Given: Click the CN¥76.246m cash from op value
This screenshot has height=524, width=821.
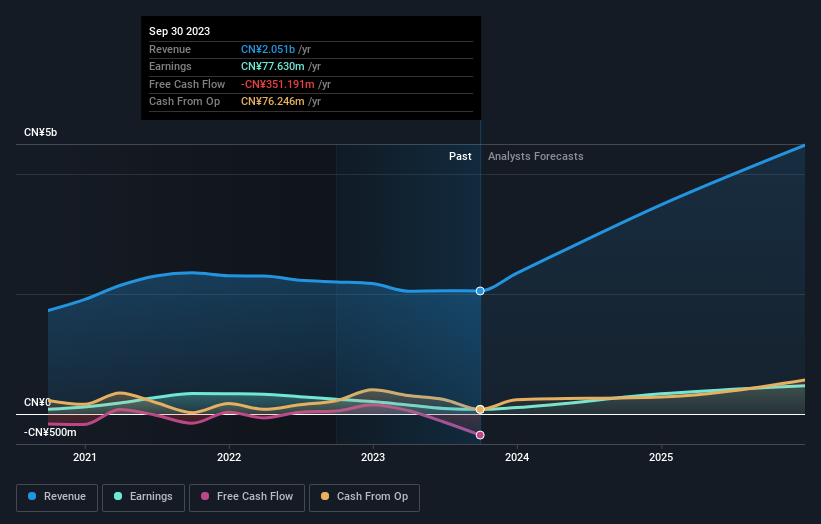Looking at the screenshot, I should pos(273,102).
